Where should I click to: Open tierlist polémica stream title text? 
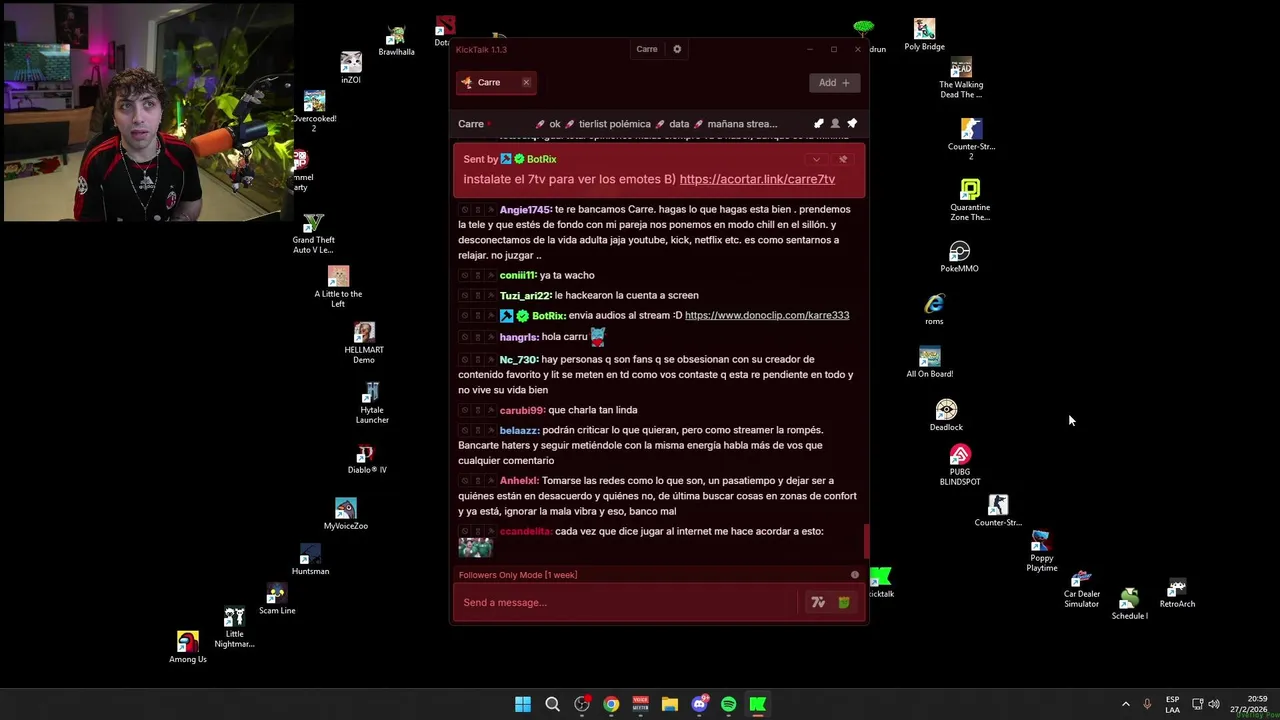click(614, 124)
